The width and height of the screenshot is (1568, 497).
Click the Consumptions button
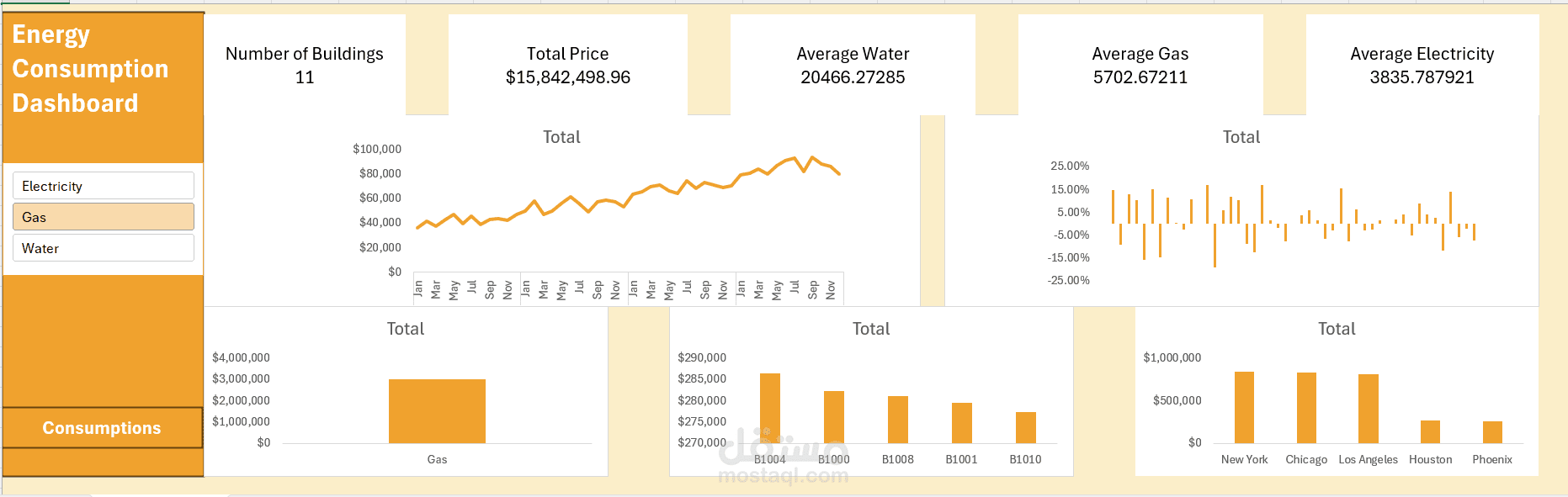coord(103,427)
